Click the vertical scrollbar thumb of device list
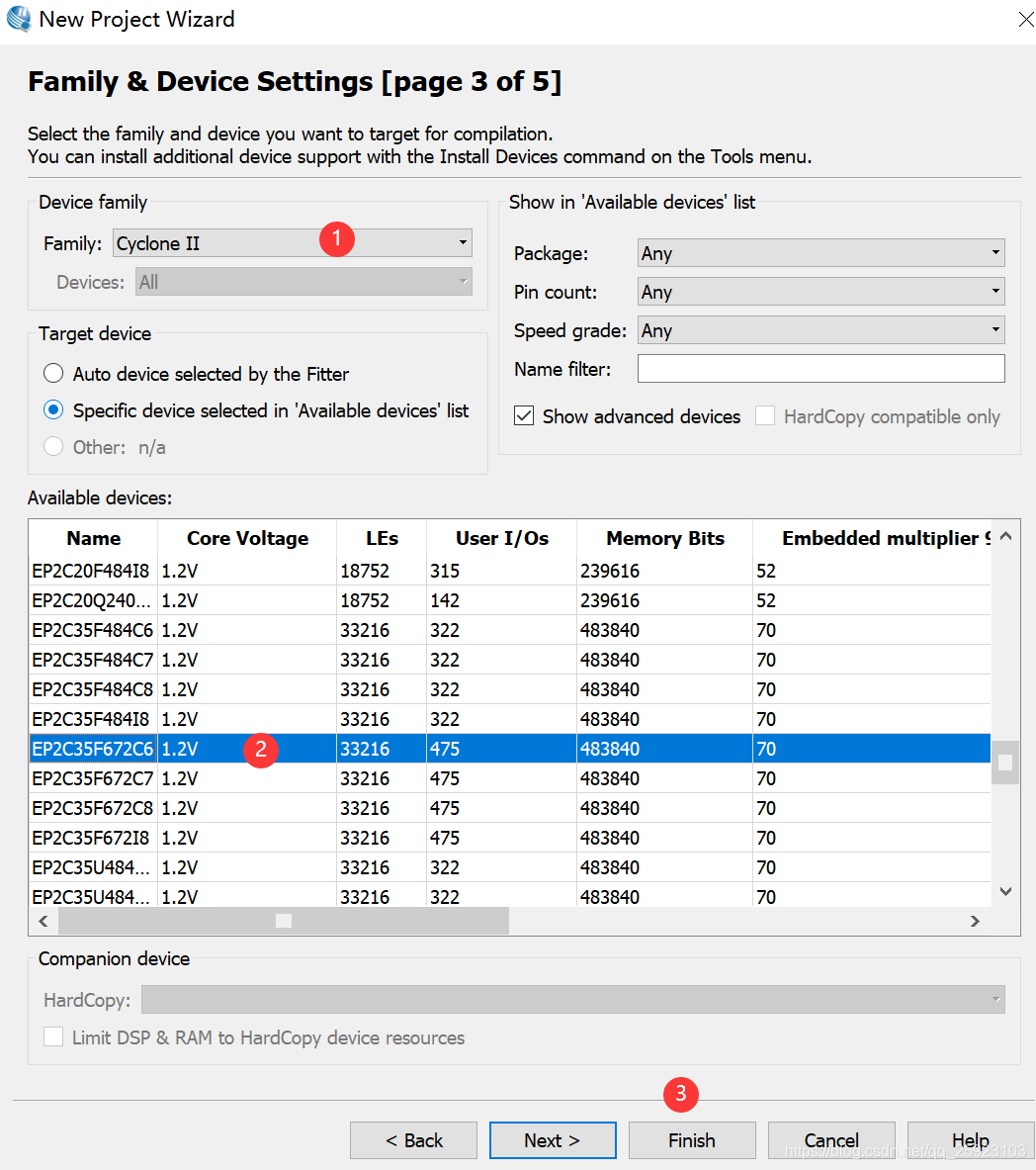 [x=1005, y=763]
